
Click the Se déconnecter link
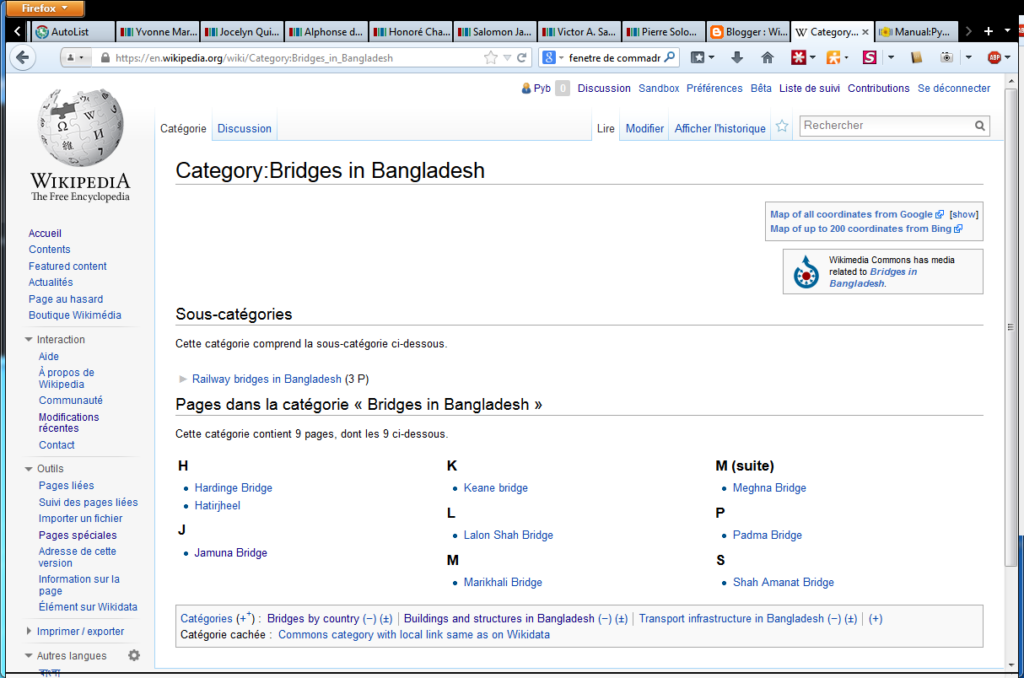point(953,88)
